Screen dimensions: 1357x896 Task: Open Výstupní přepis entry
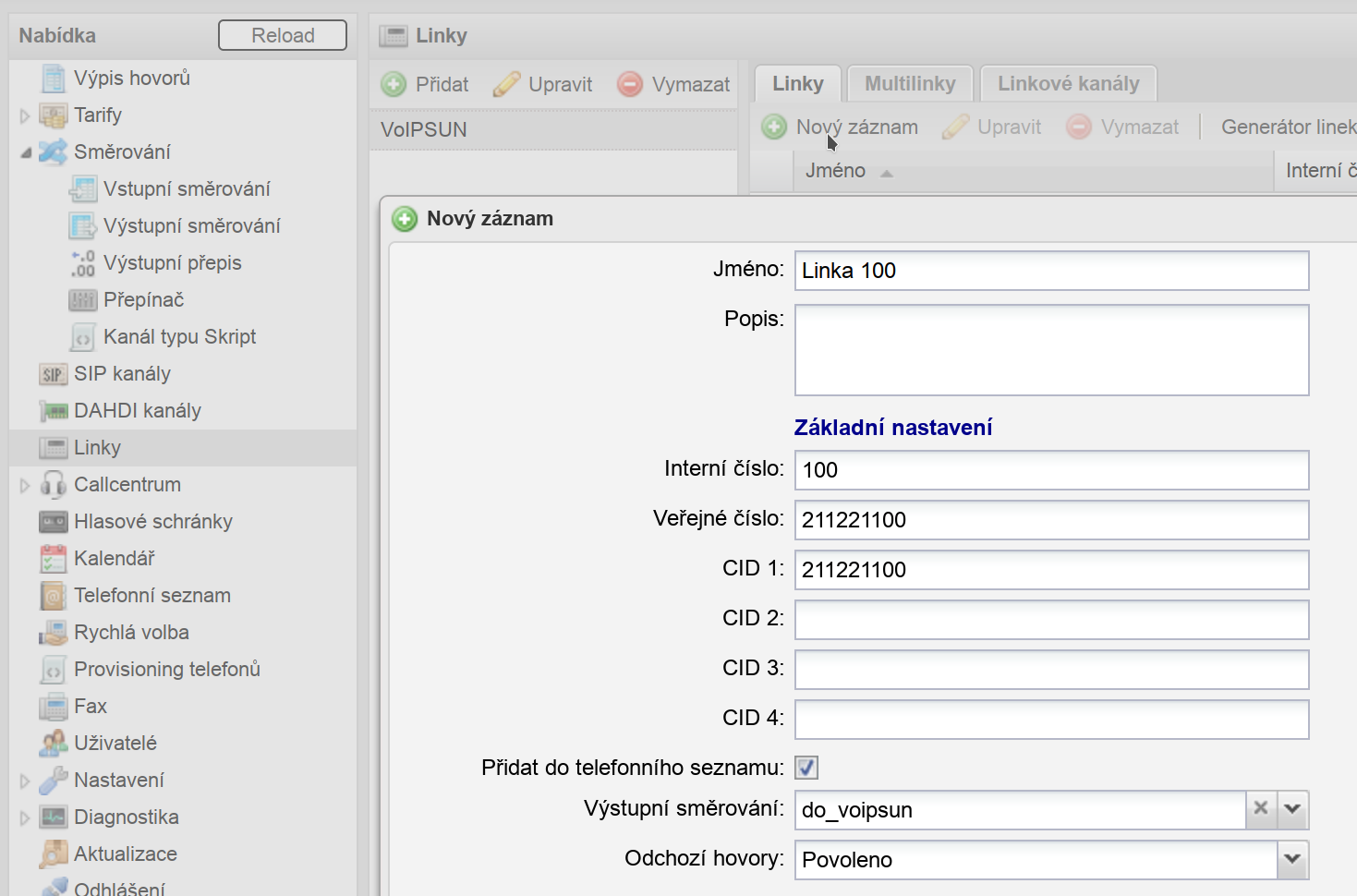pos(172,263)
